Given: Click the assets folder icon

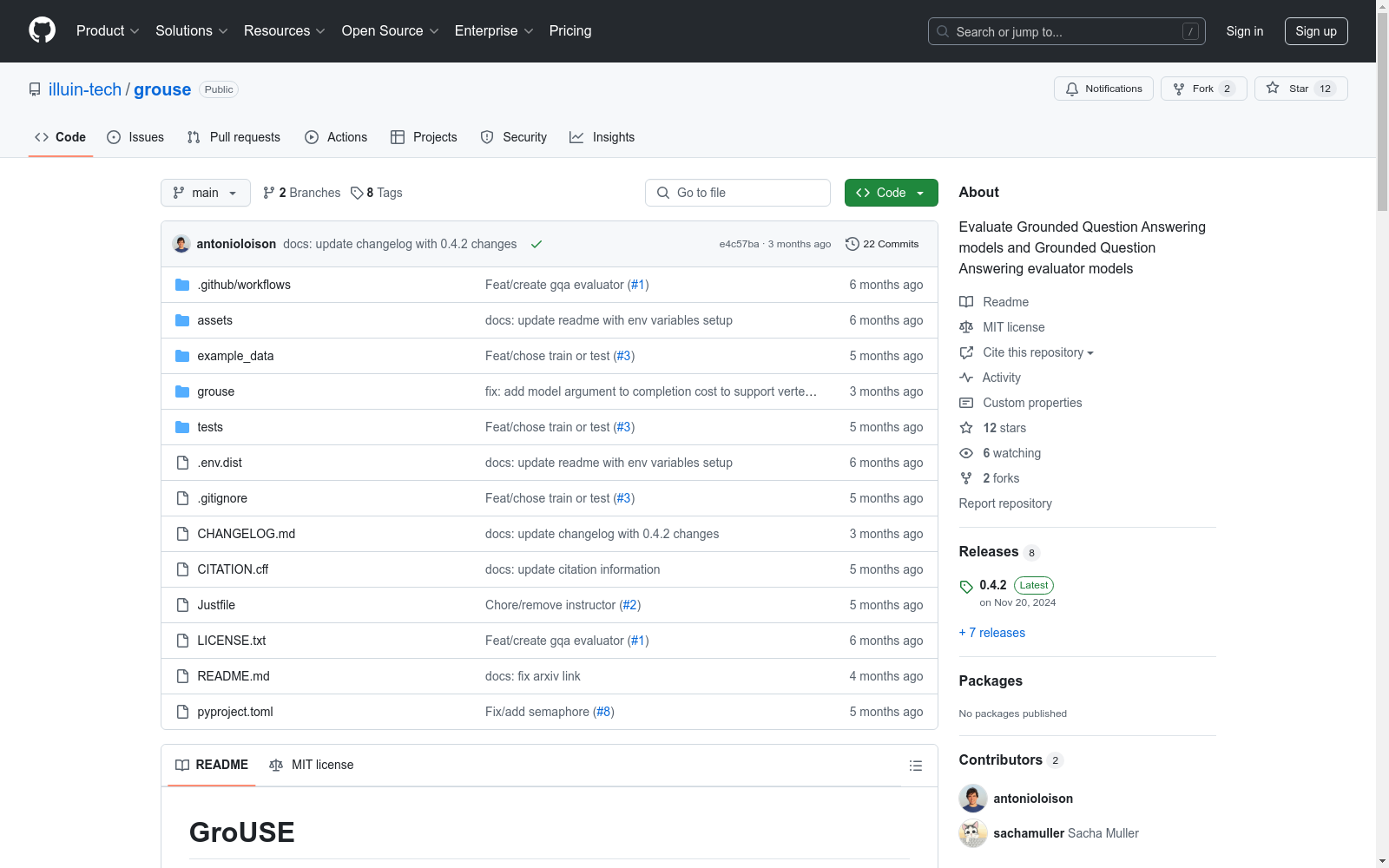Looking at the screenshot, I should 182,320.
